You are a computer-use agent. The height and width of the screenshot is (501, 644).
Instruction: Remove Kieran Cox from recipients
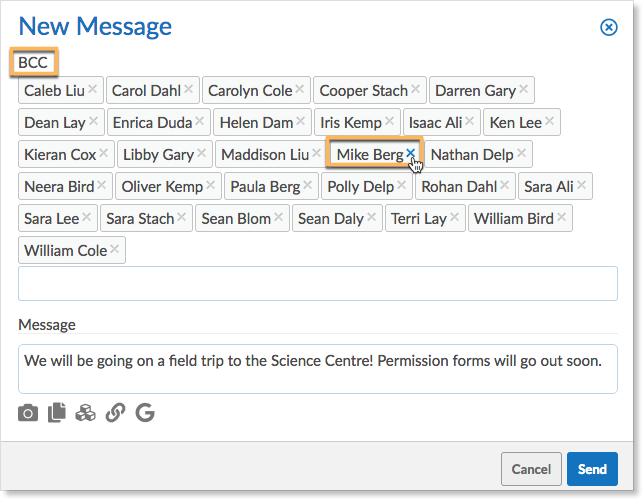[x=104, y=153]
